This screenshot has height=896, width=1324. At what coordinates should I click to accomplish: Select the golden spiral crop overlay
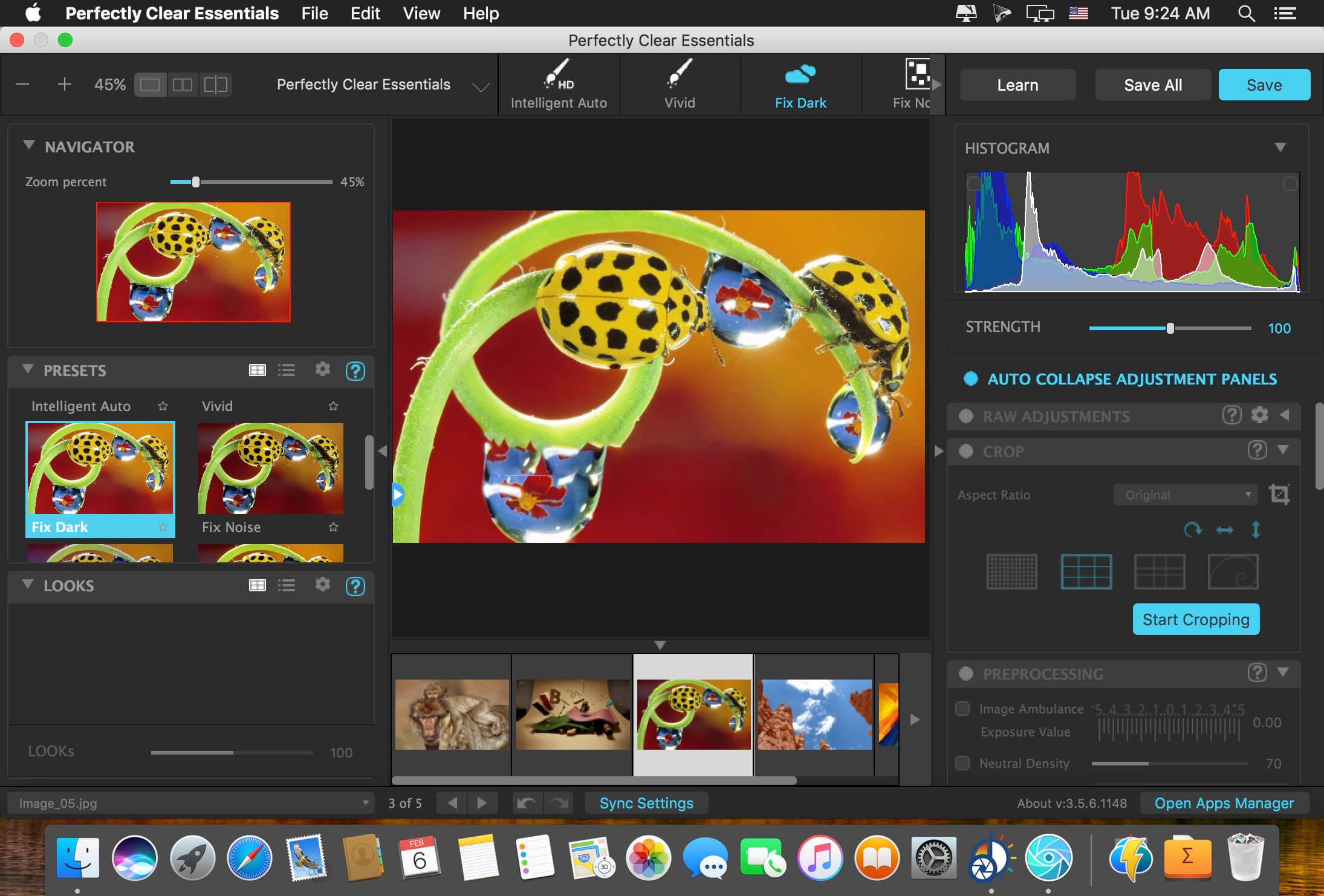(1233, 571)
